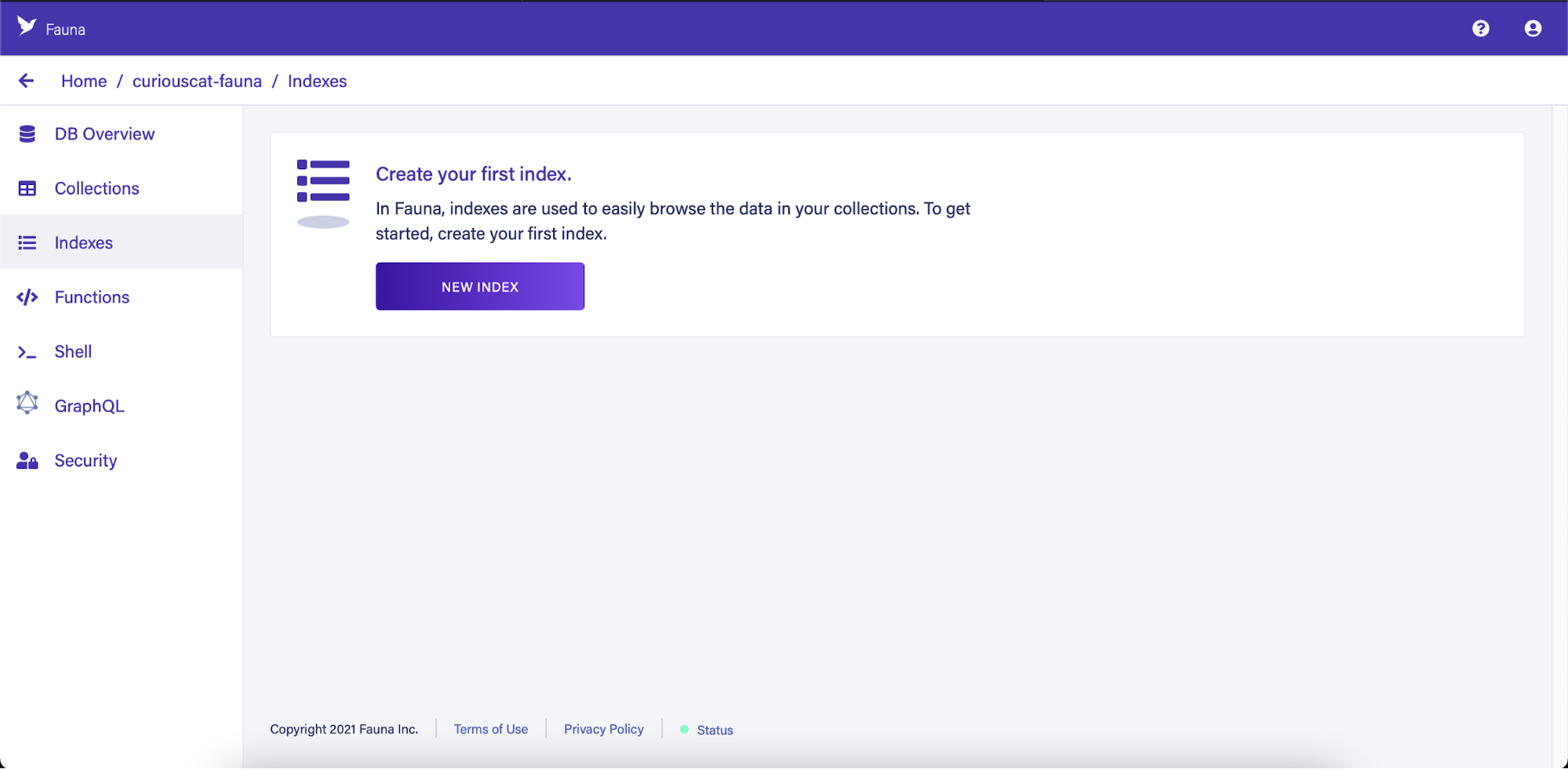Open the Shell terminal icon
Screen dimensions: 1568x769
click(27, 351)
